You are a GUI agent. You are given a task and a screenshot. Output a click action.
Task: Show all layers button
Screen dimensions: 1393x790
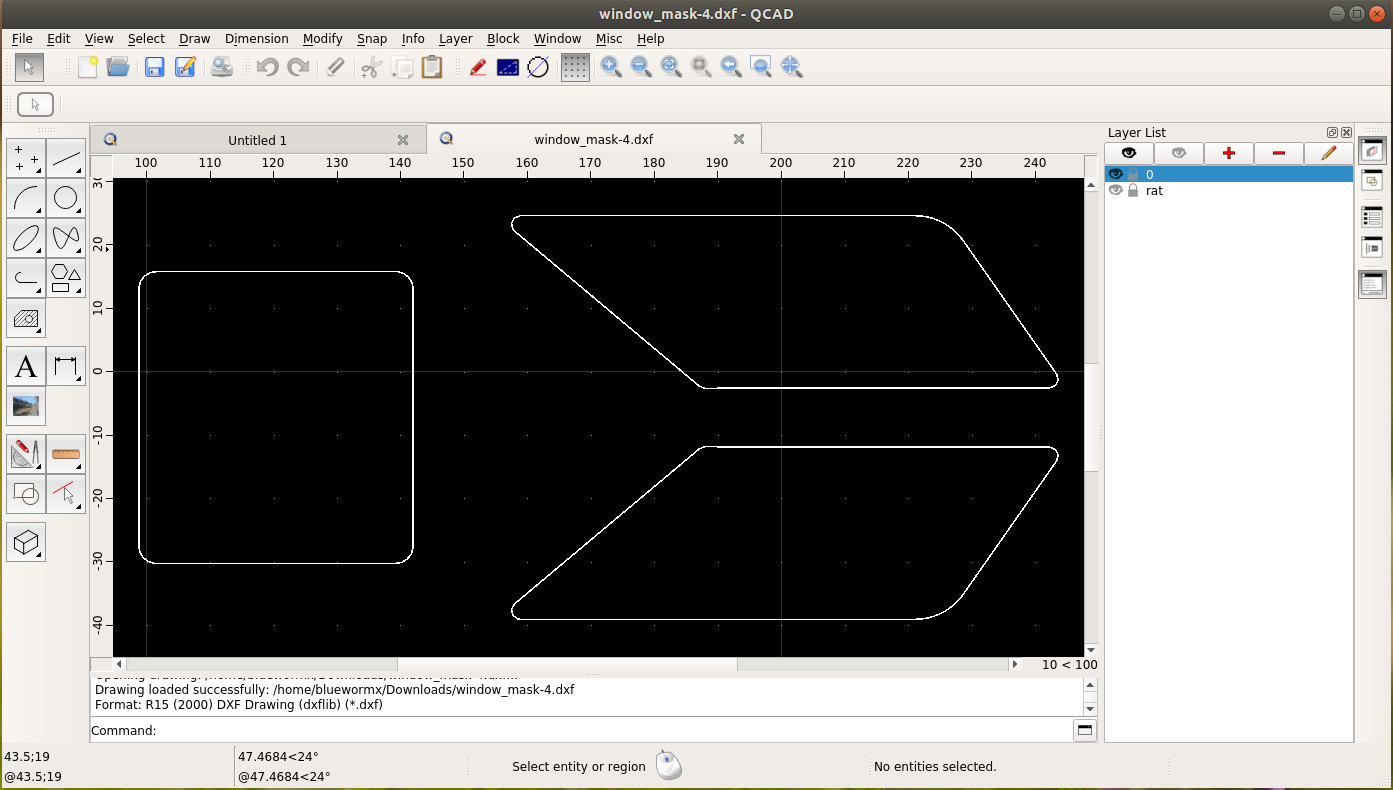click(1129, 153)
